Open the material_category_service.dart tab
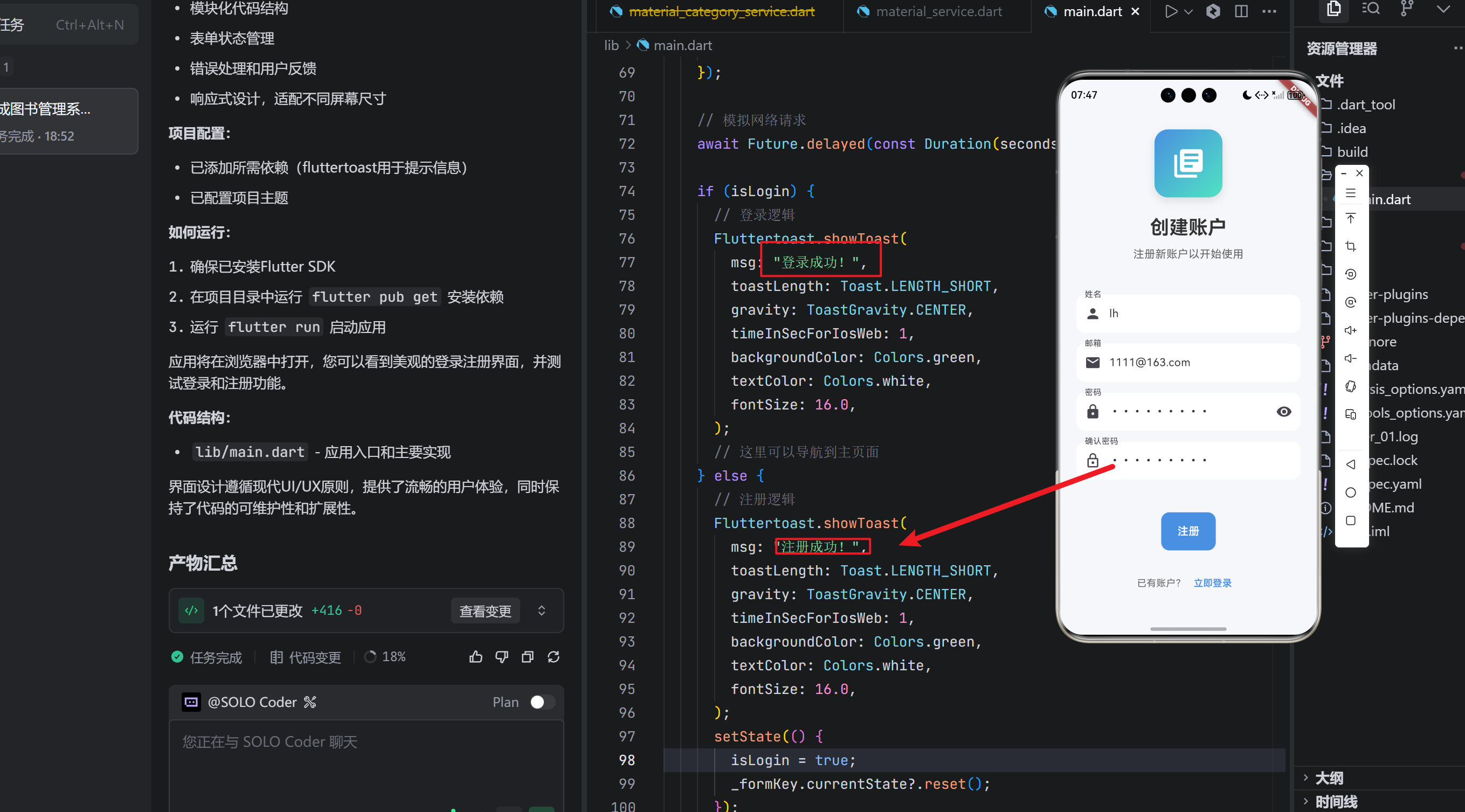Screen dimensions: 1465x812 click(722, 11)
